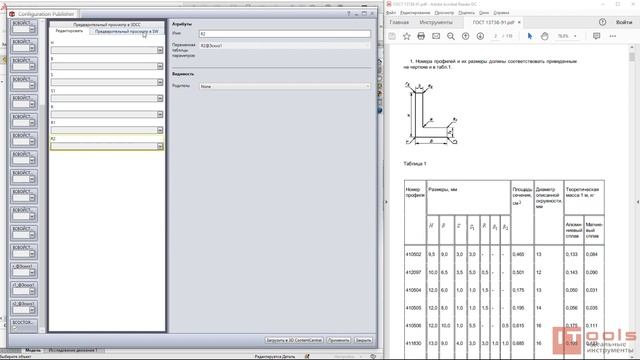Expand Acrobat left navigation pane arrow
The height and width of the screenshot is (360, 640).
[387, 202]
